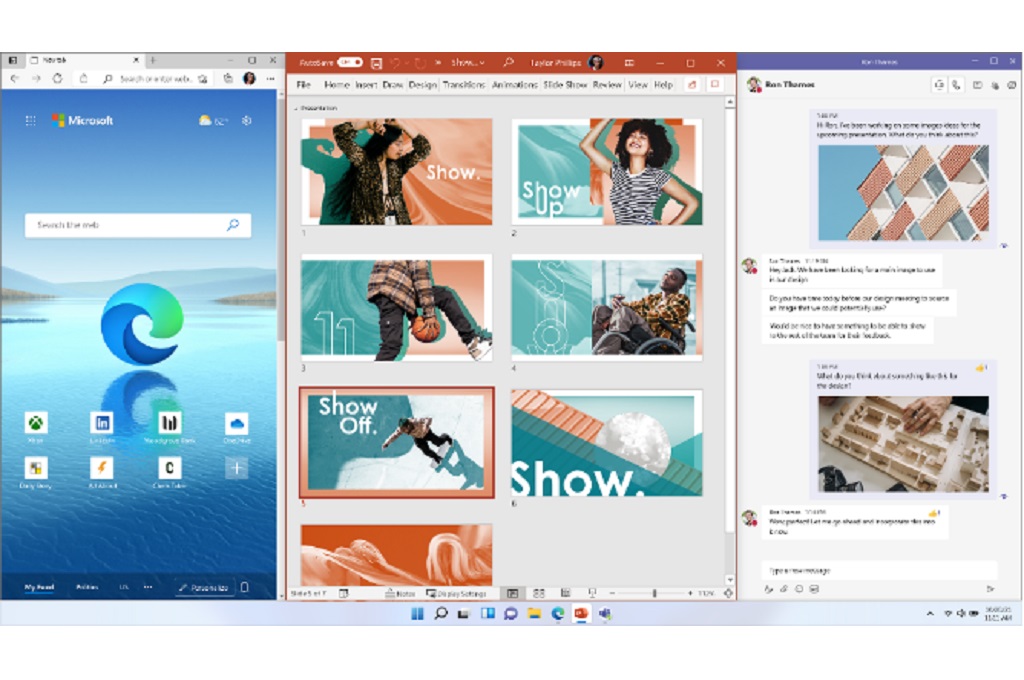Image resolution: width=1024 pixels, height=680 pixels.
Task: Open page settings gear on new tab
Action: pos(246,120)
